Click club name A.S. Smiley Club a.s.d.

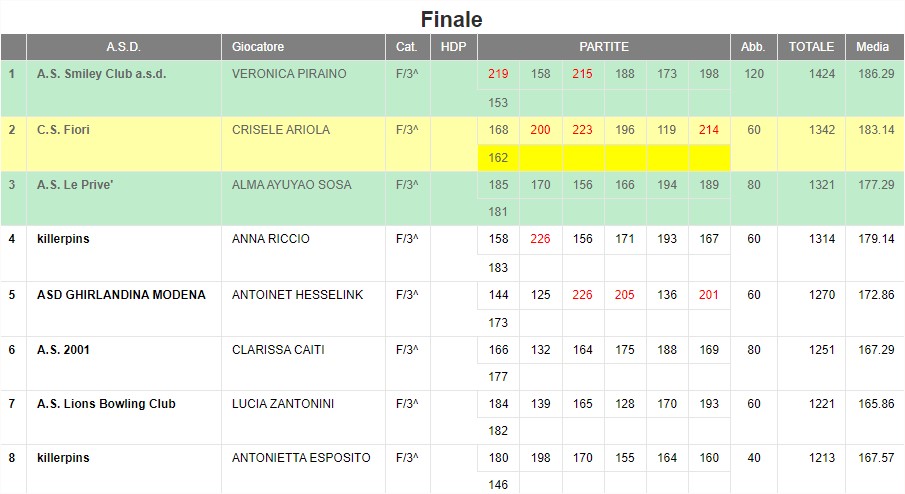pos(102,74)
